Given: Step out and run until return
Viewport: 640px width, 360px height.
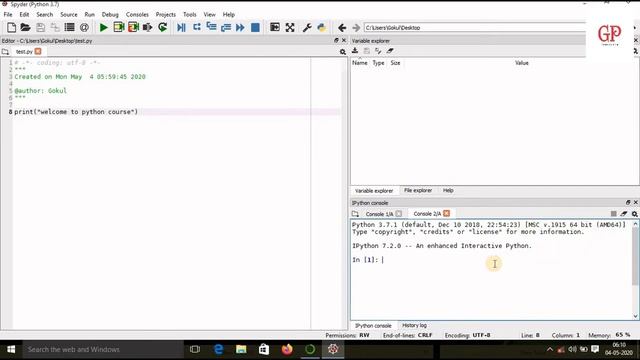Looking at the screenshot, I should tap(226, 27).
